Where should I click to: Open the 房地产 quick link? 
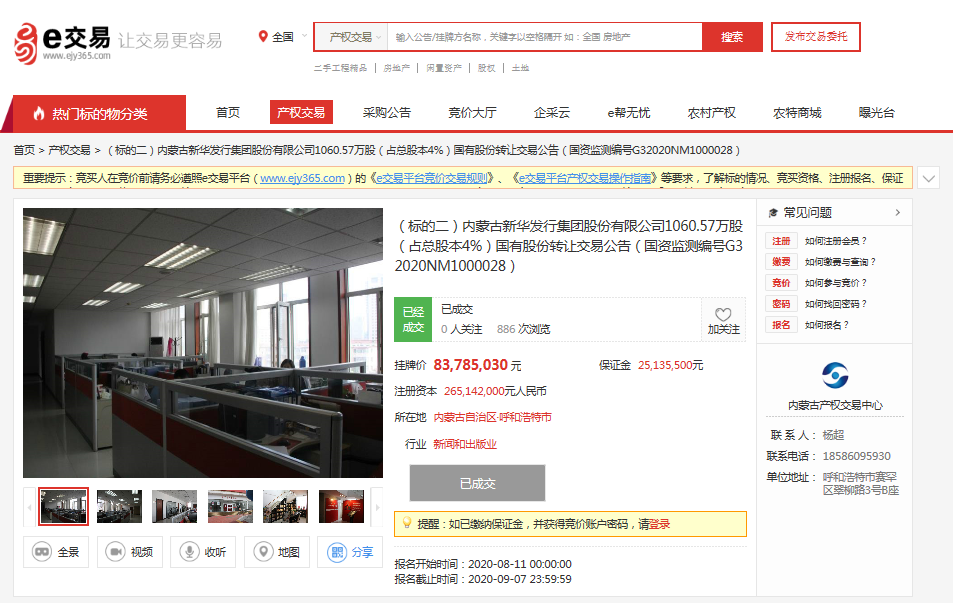[396, 68]
